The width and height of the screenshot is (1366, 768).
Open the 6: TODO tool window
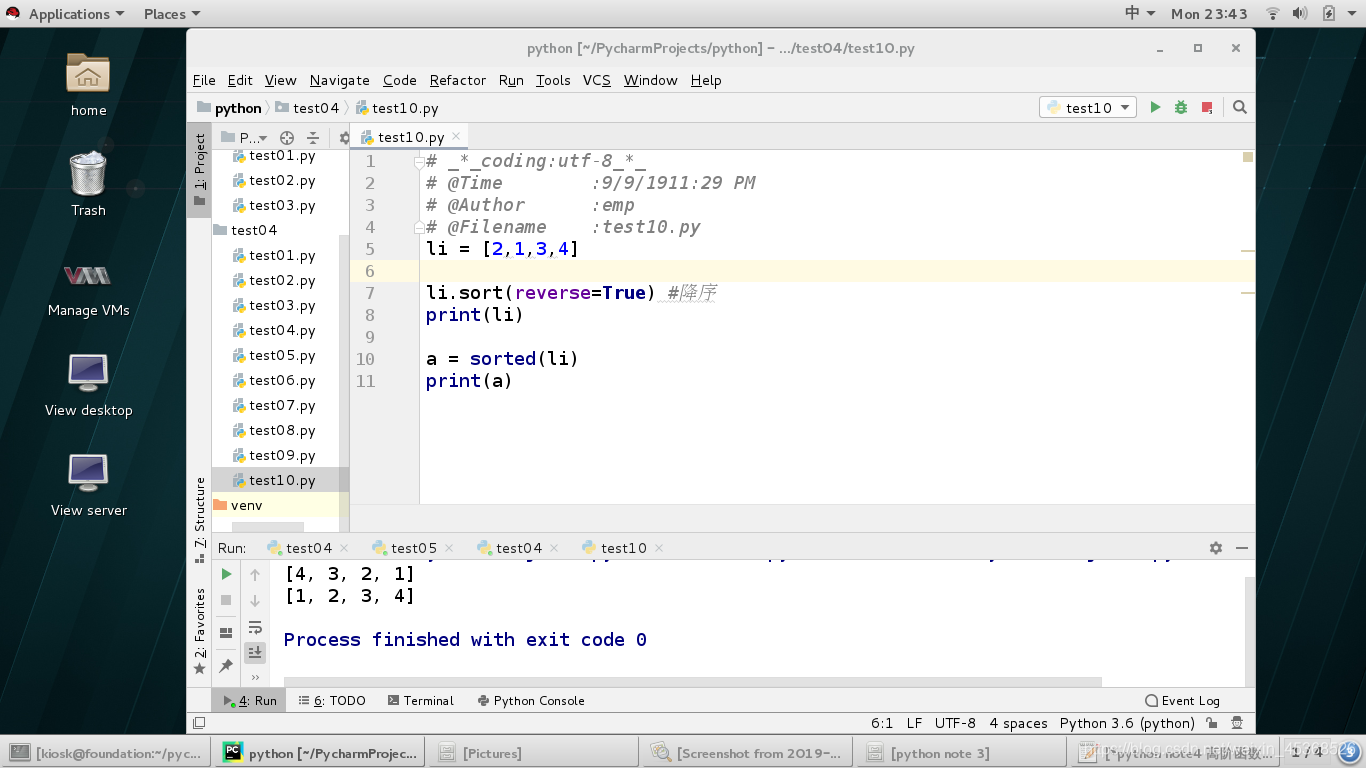(333, 701)
